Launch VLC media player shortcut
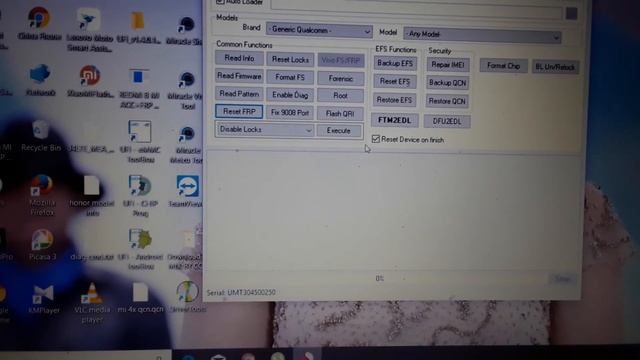This screenshot has width=640, height=360. (92, 302)
